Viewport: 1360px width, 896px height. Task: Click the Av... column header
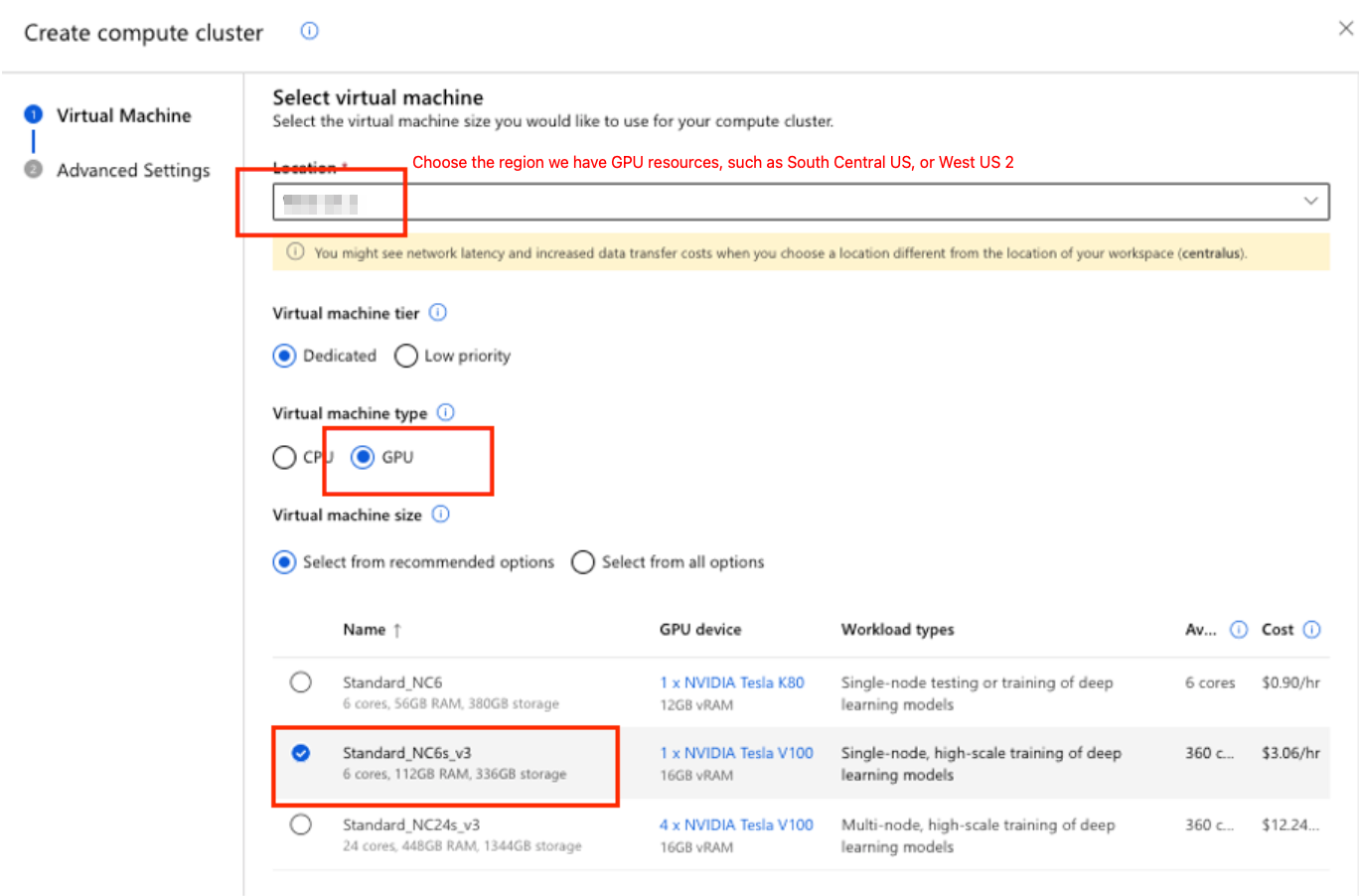[x=1200, y=630]
